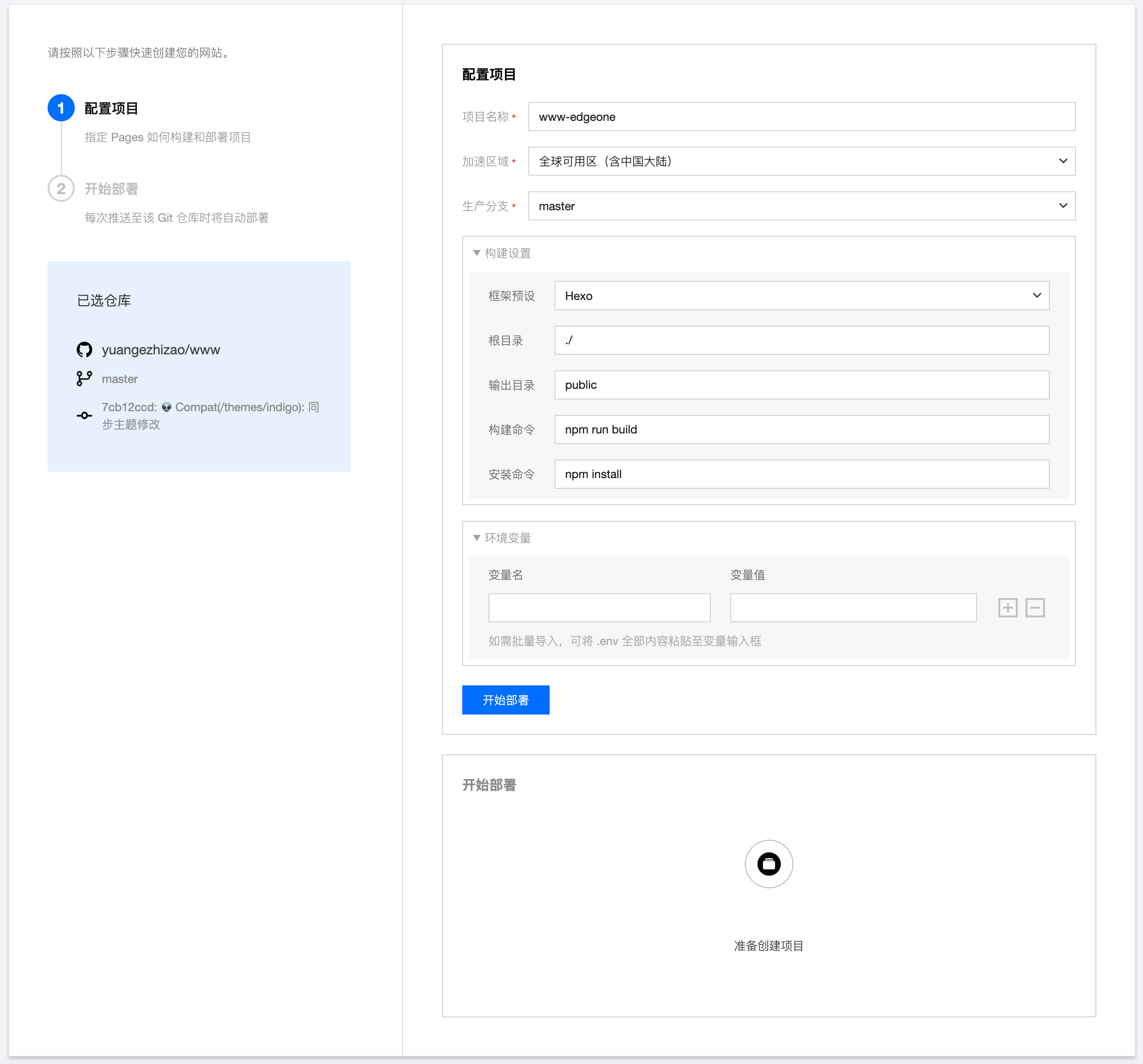The width and height of the screenshot is (1143, 1064).
Task: Click the 构建命令 npm run build field
Action: click(801, 430)
